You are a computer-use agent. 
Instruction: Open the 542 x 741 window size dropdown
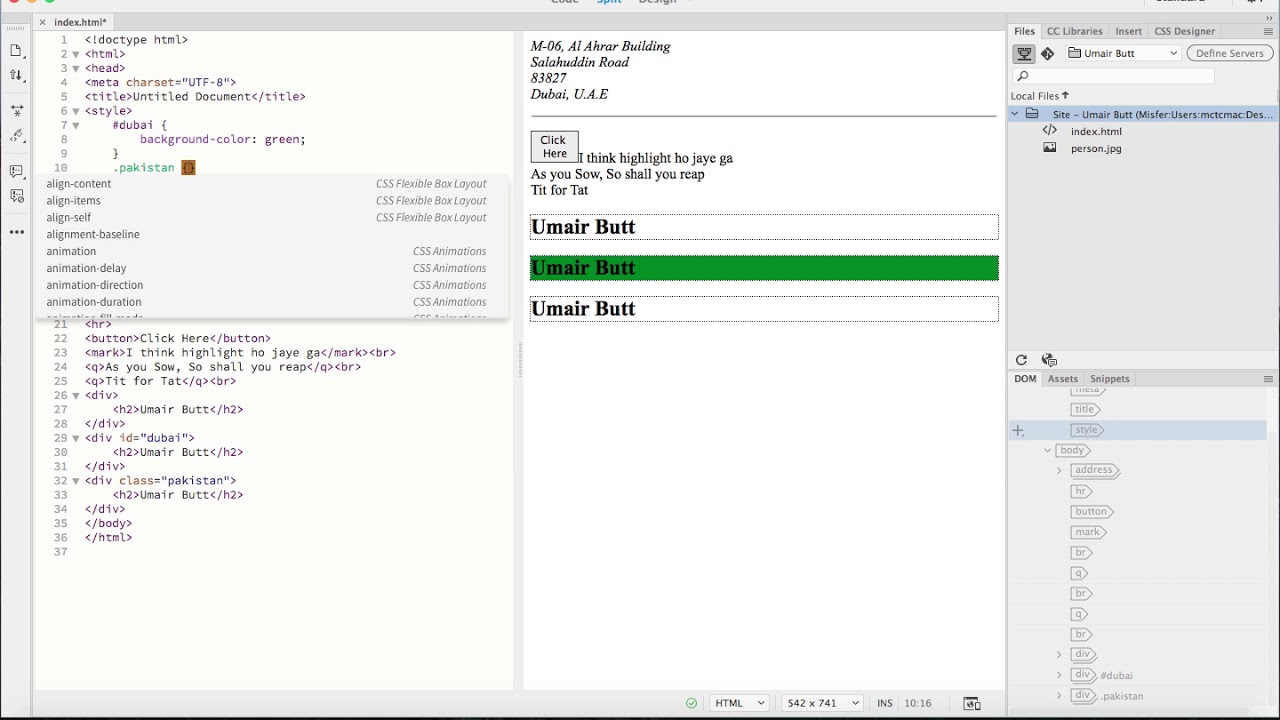(822, 703)
